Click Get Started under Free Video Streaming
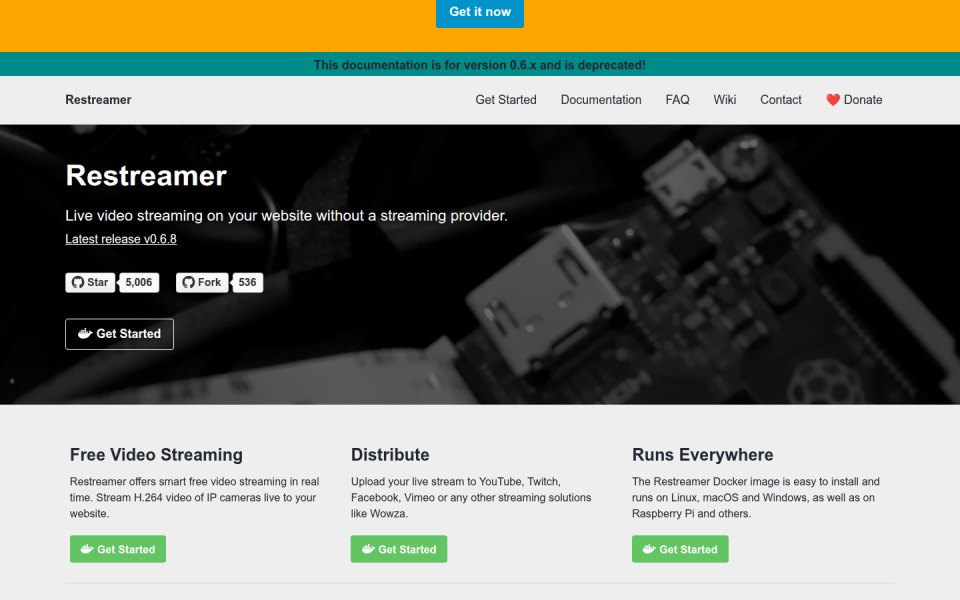The width and height of the screenshot is (960, 600). click(118, 549)
